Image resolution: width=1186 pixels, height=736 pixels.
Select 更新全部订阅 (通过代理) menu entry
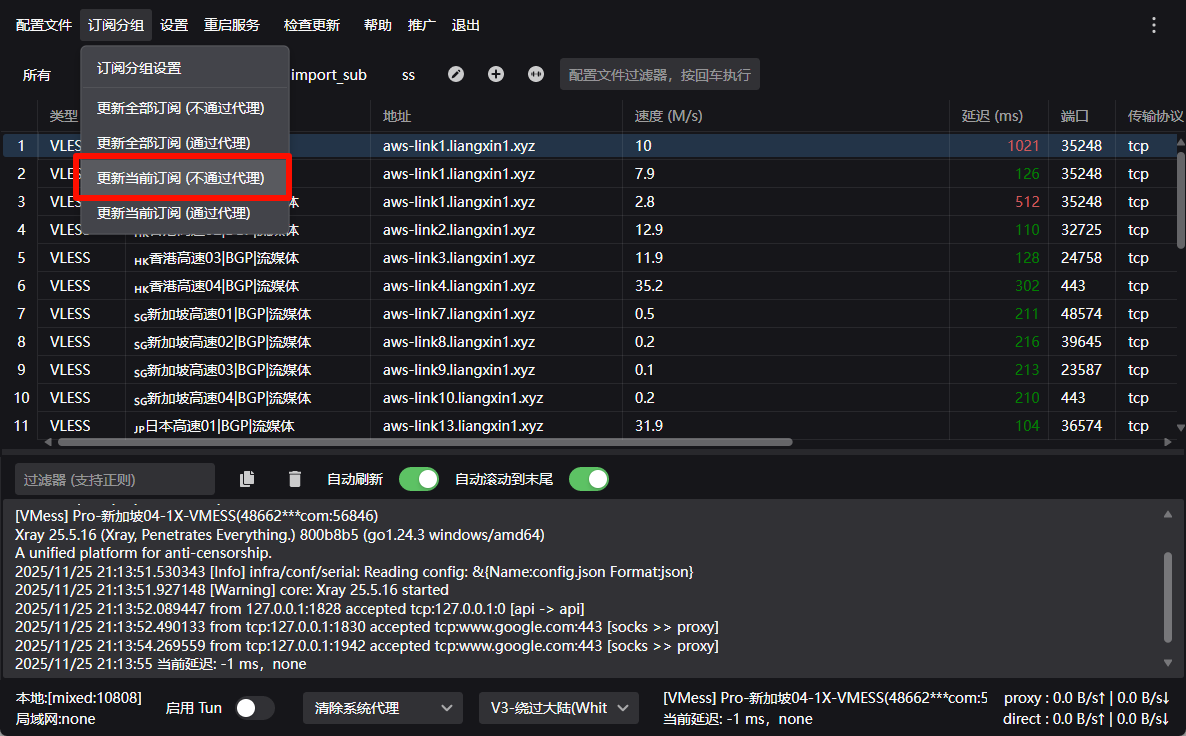(x=174, y=143)
